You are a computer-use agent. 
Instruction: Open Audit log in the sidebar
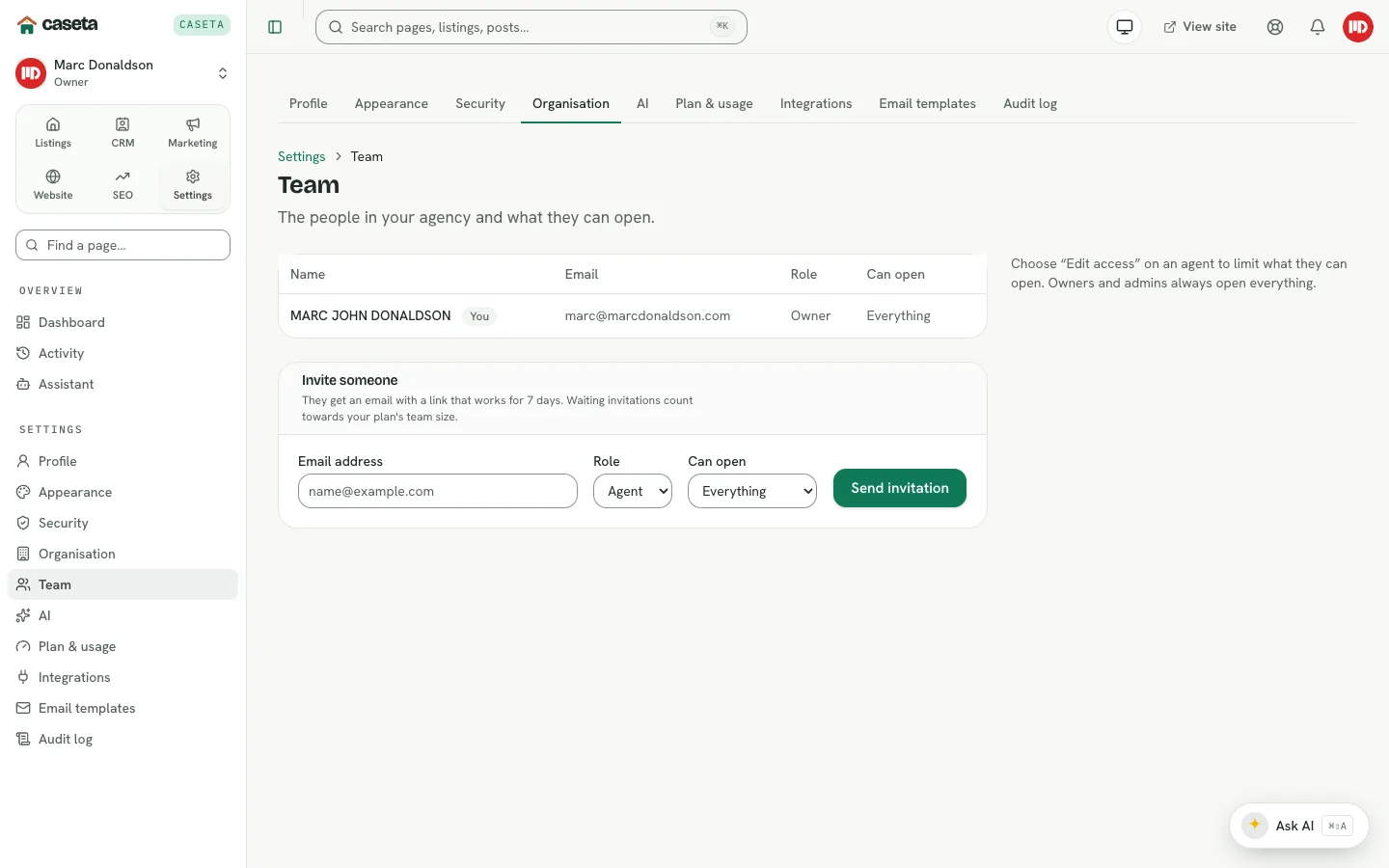123,739
